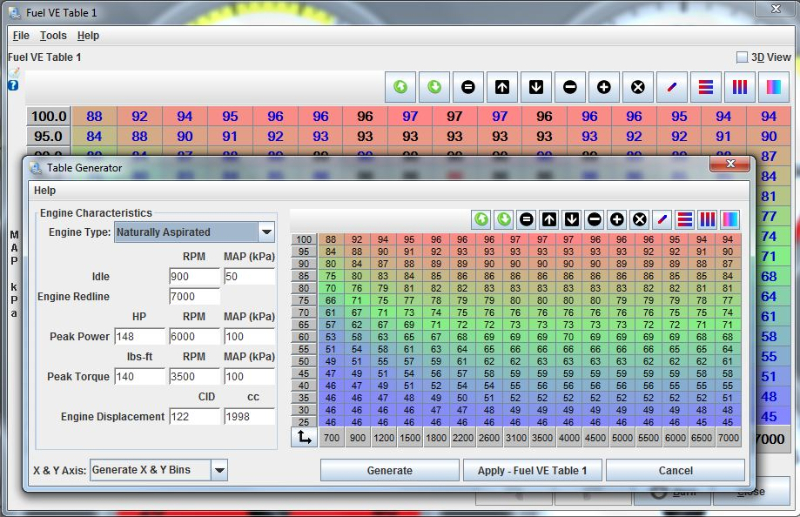Open the Tools menu
Screen dimensions: 800x517
[53, 35]
